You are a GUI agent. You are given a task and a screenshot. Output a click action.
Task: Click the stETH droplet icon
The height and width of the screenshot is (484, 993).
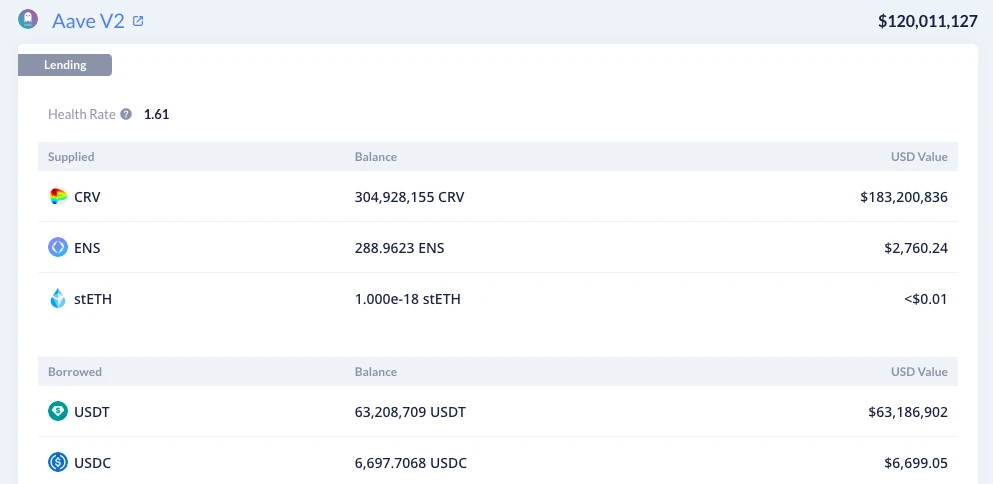pyautogui.click(x=58, y=298)
